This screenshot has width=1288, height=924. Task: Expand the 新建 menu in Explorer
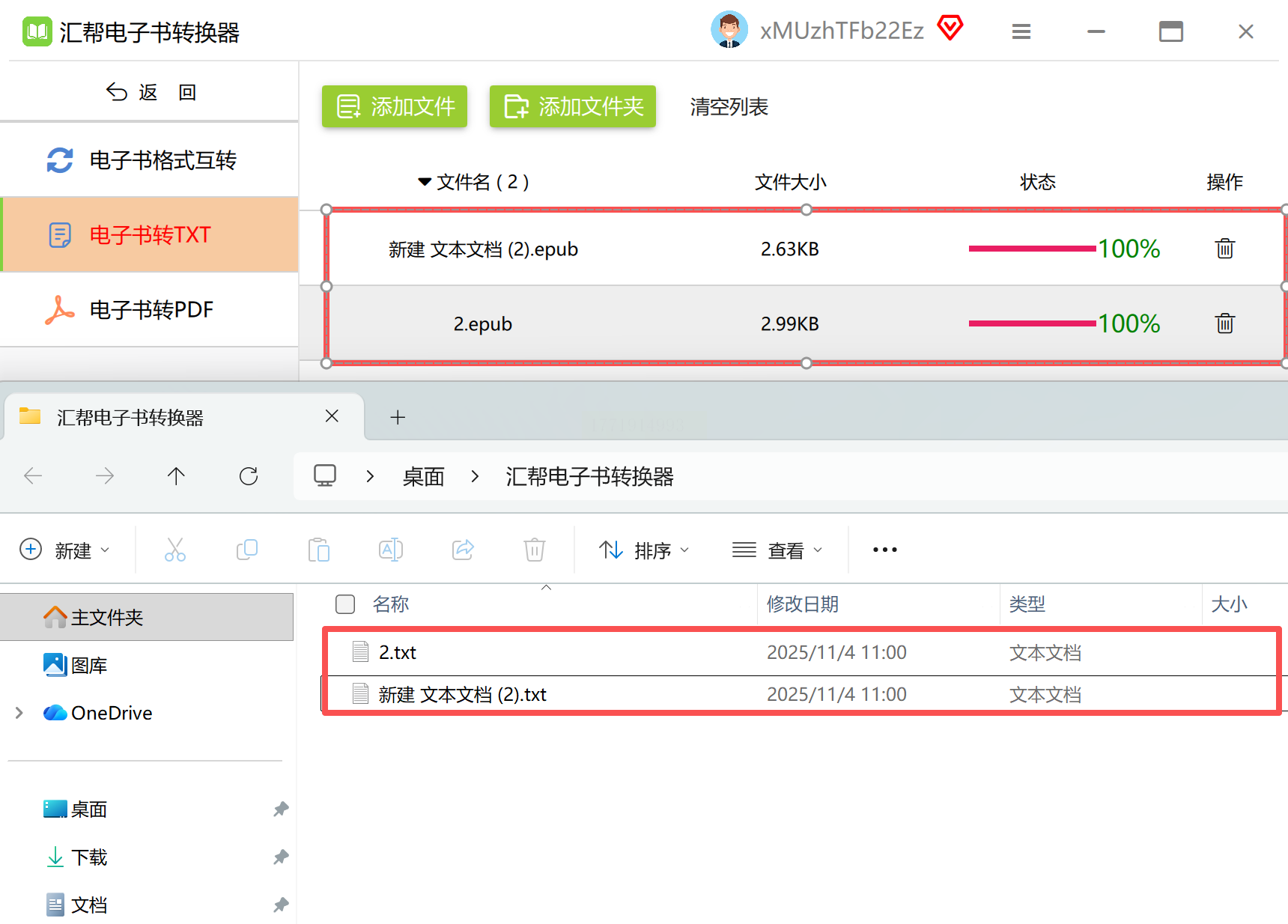click(65, 550)
